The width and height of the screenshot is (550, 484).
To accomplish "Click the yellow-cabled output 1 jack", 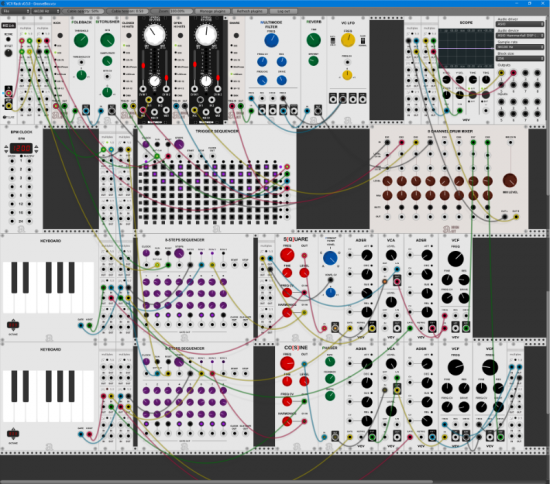I will tap(501, 73).
